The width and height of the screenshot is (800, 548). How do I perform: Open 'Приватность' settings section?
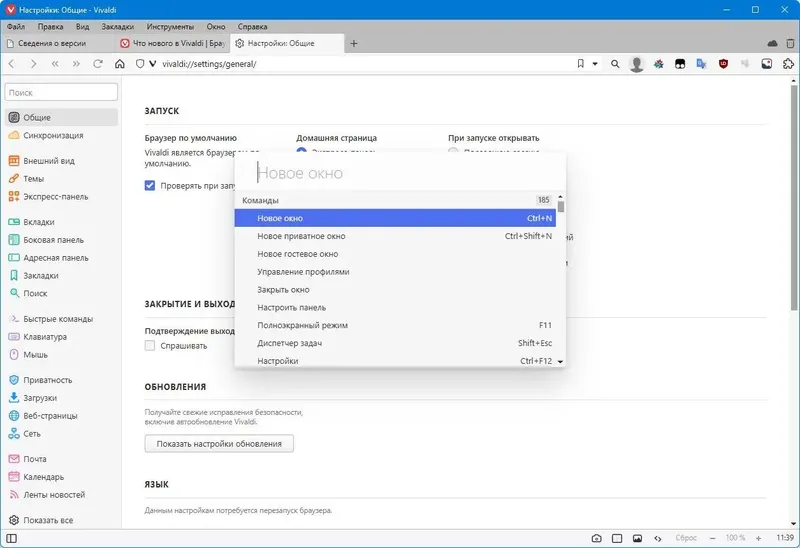[x=61, y=380]
